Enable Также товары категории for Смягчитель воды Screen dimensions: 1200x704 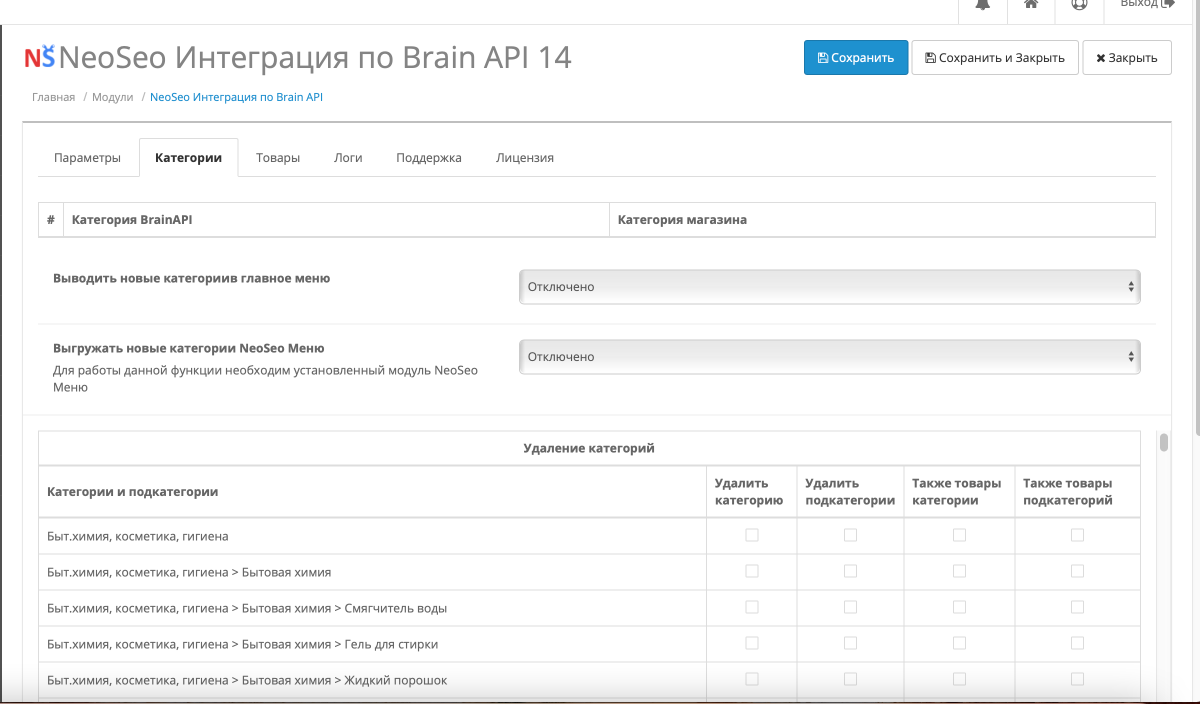[x=959, y=608]
